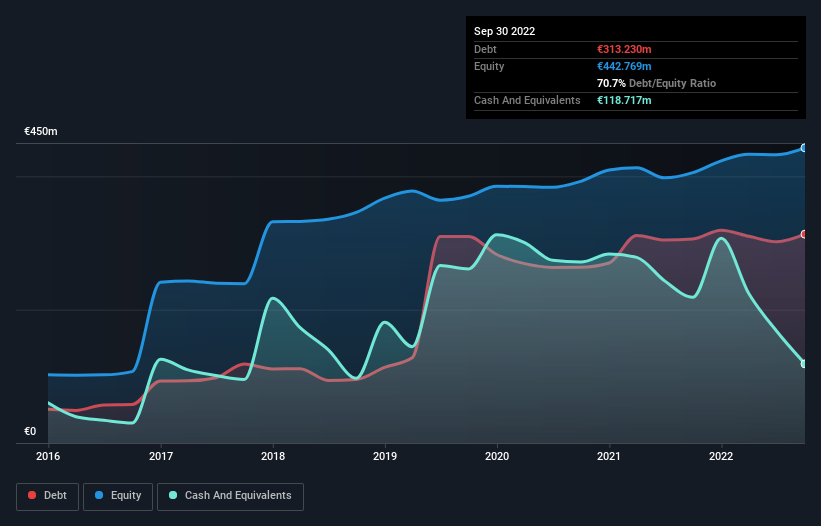Select the 2017 axis label

[161, 456]
